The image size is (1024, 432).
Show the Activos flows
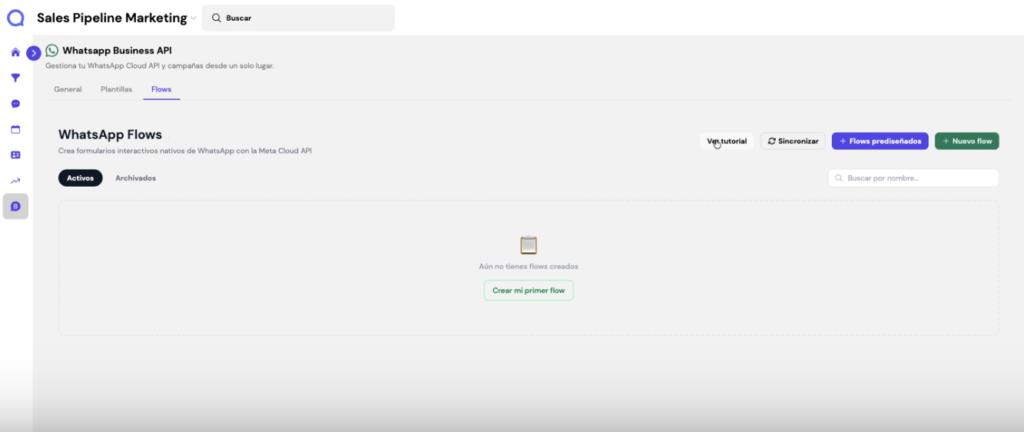pyautogui.click(x=80, y=178)
